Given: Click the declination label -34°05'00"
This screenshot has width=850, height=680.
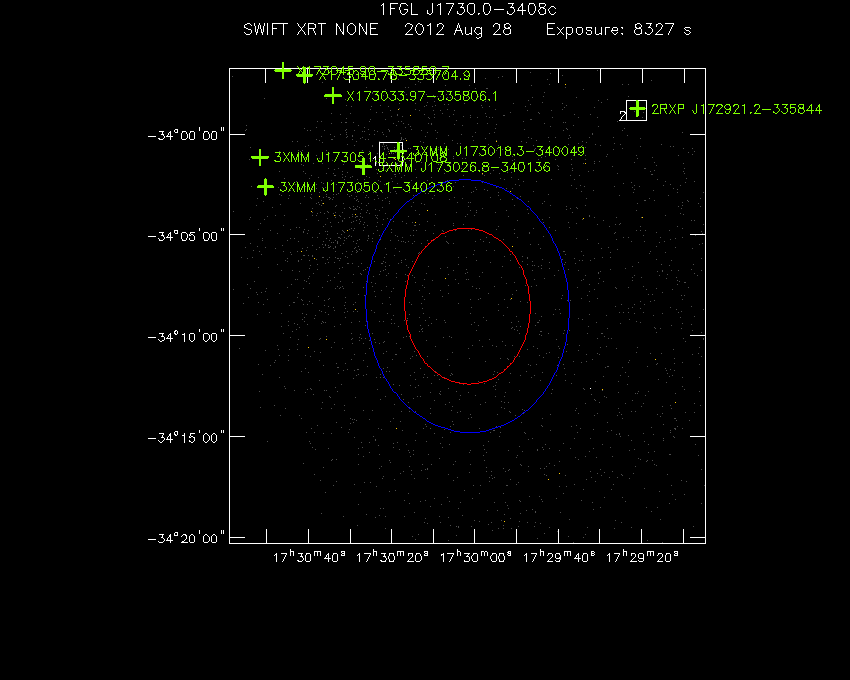Looking at the screenshot, I should (186, 236).
